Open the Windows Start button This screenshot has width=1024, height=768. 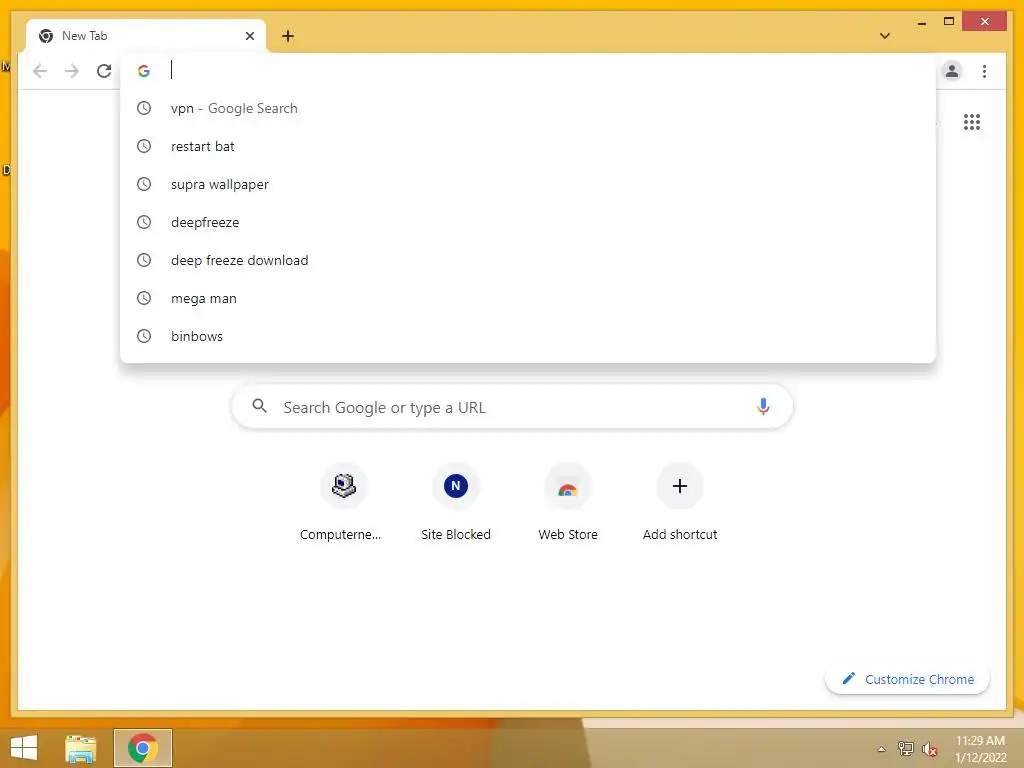coord(24,748)
